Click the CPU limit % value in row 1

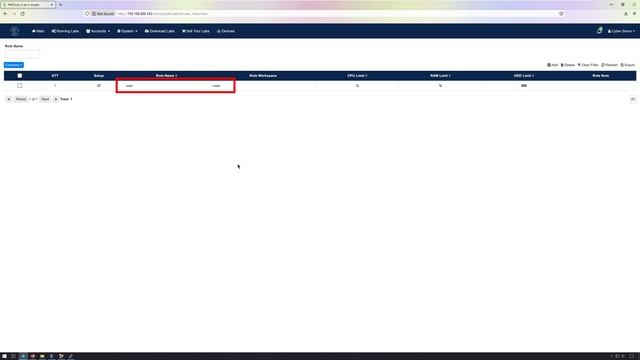[357, 86]
